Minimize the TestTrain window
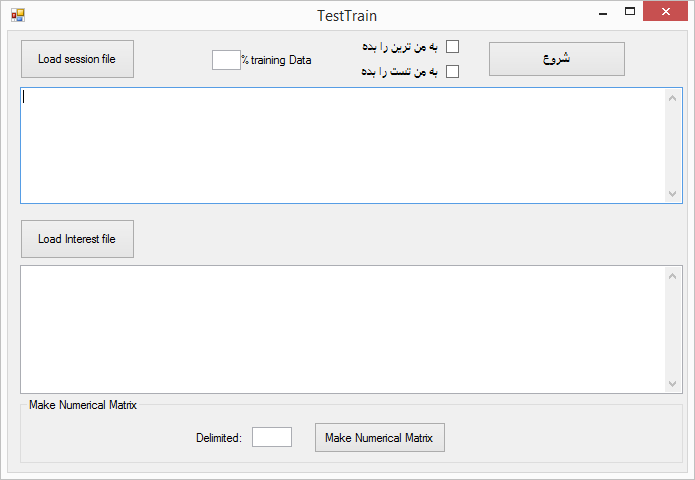 coord(602,14)
